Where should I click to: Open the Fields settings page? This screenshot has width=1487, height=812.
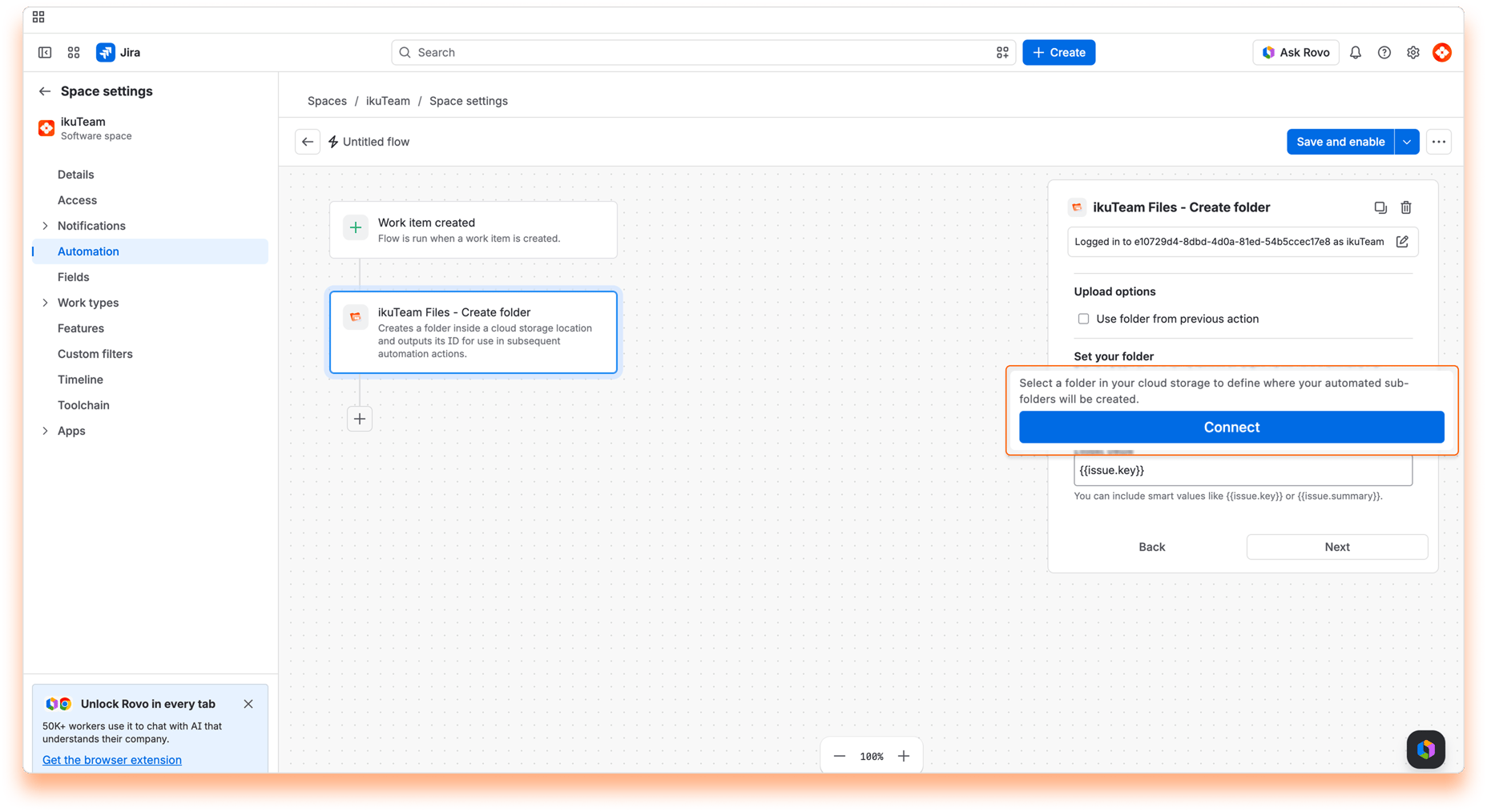(x=74, y=277)
